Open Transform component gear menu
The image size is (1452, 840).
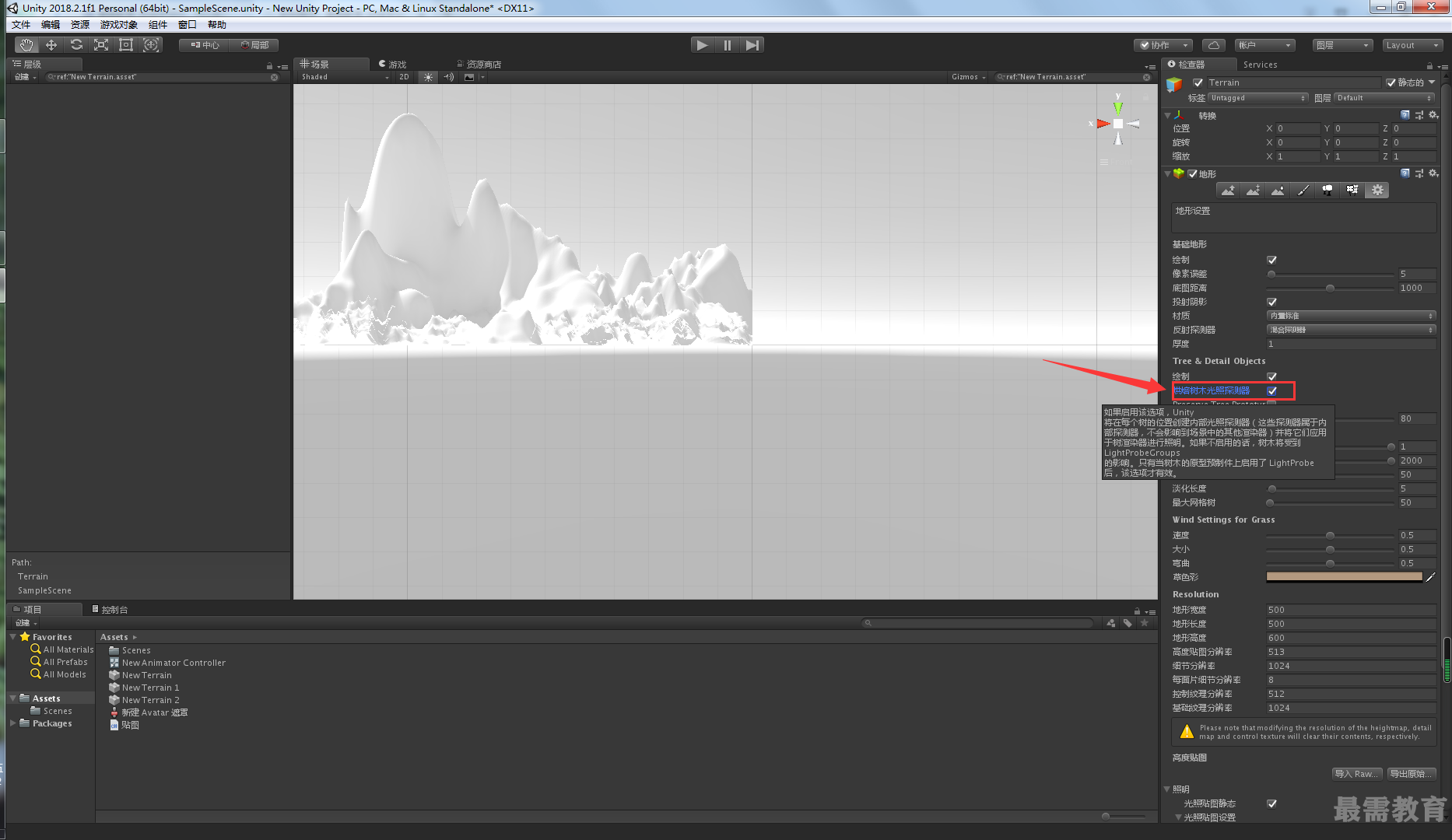click(x=1433, y=115)
